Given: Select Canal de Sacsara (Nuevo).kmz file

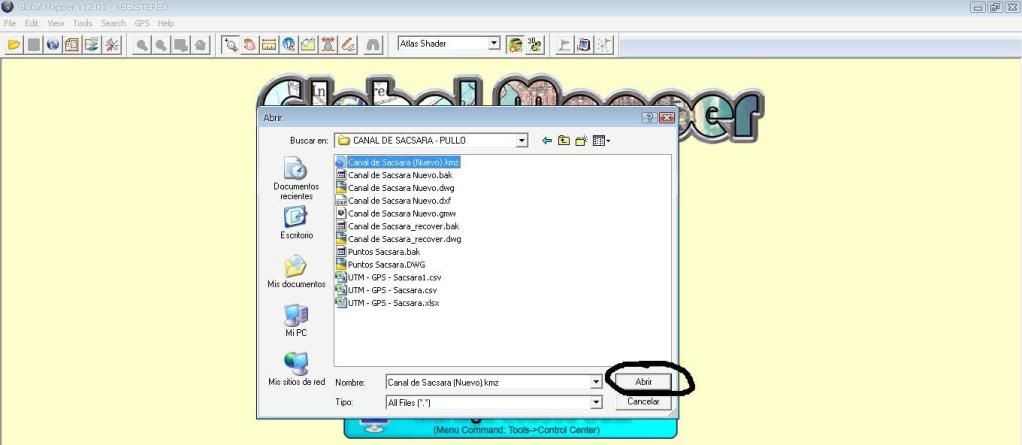Looking at the screenshot, I should (x=398, y=162).
